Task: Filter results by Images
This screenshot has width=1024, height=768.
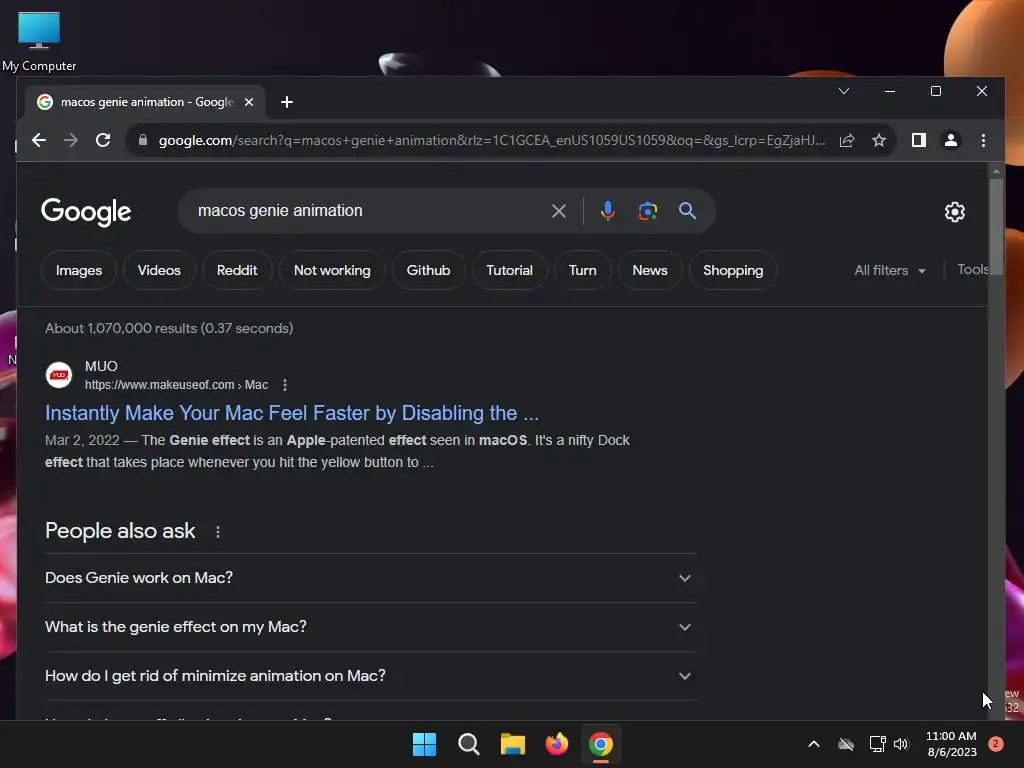Action: [79, 270]
